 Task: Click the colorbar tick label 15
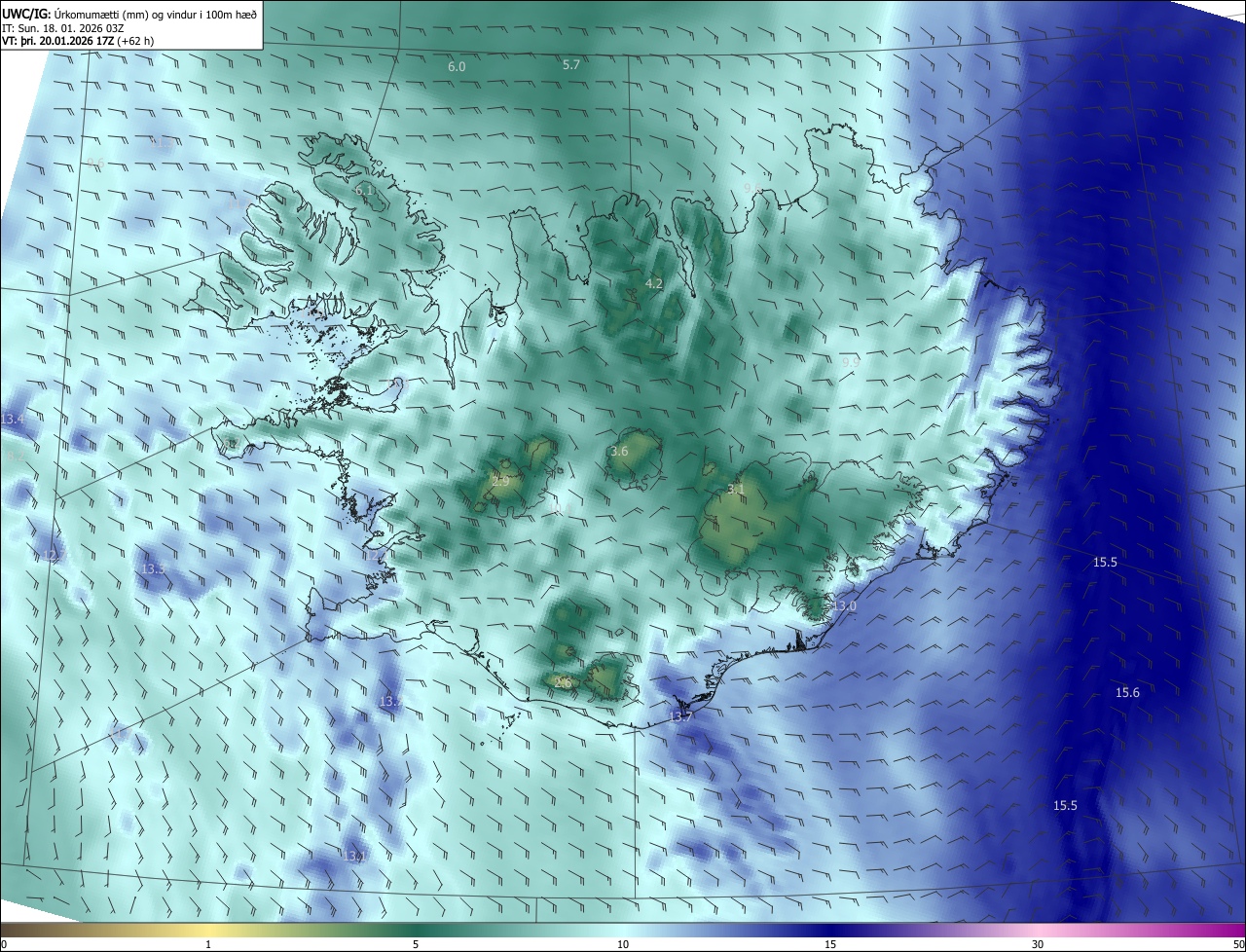click(x=830, y=944)
